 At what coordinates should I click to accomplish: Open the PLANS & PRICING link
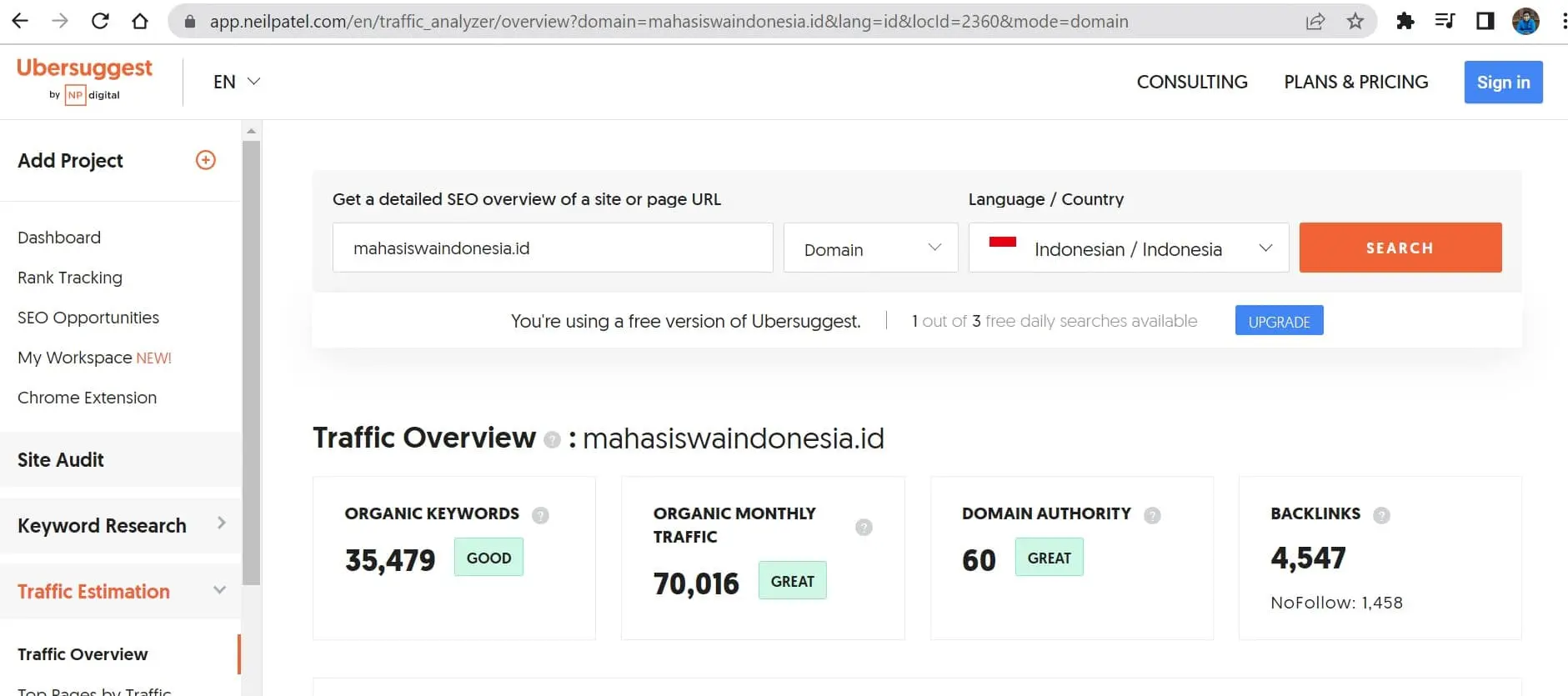(1355, 82)
